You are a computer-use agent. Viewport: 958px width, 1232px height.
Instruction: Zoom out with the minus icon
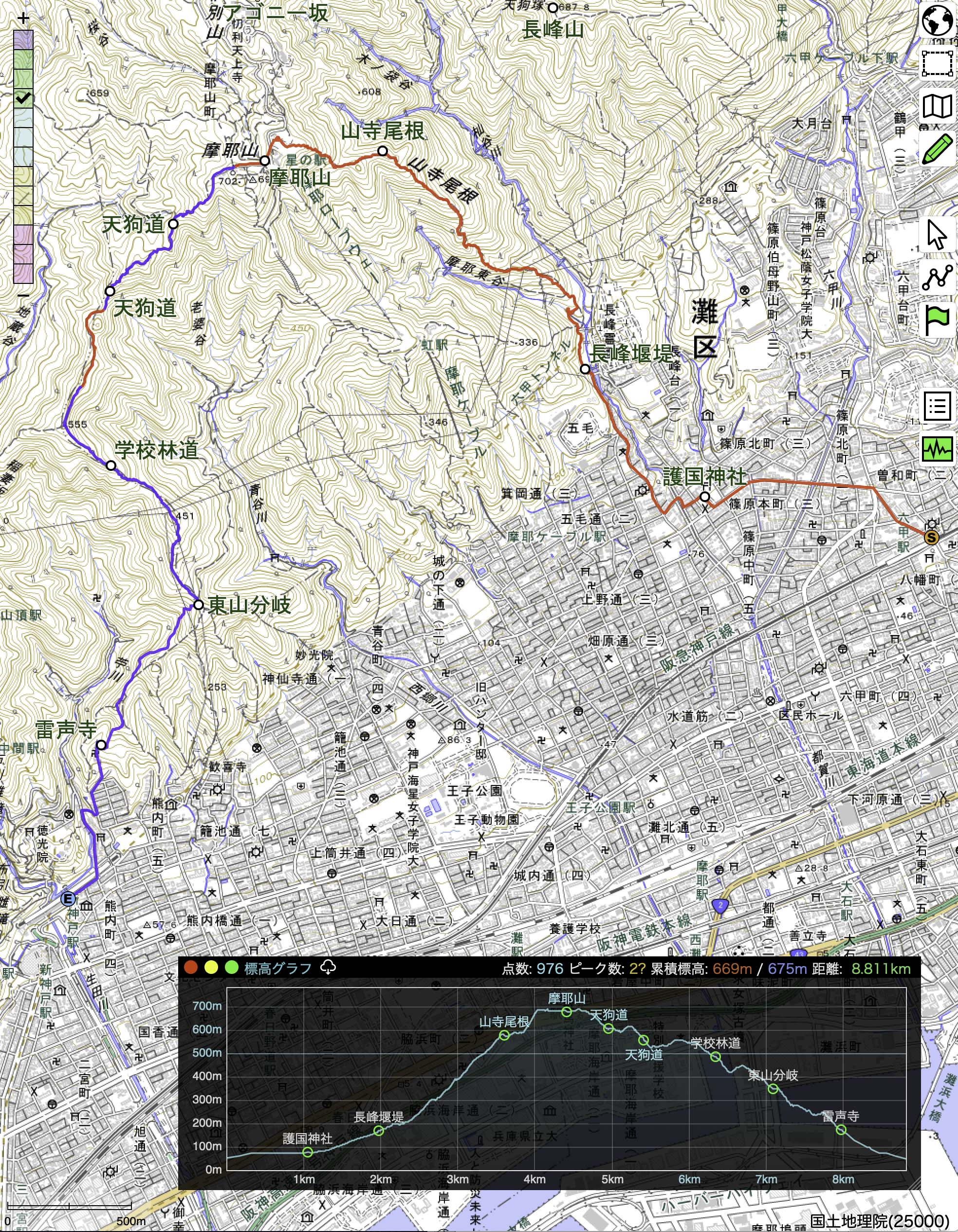(x=22, y=295)
